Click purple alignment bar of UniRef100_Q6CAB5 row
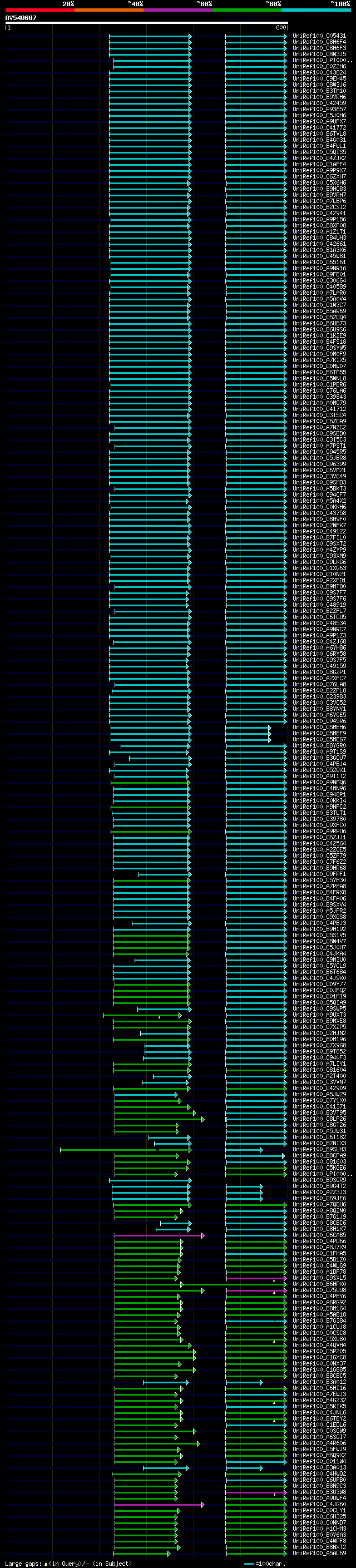The height and width of the screenshot is (1568, 356). (x=160, y=1235)
